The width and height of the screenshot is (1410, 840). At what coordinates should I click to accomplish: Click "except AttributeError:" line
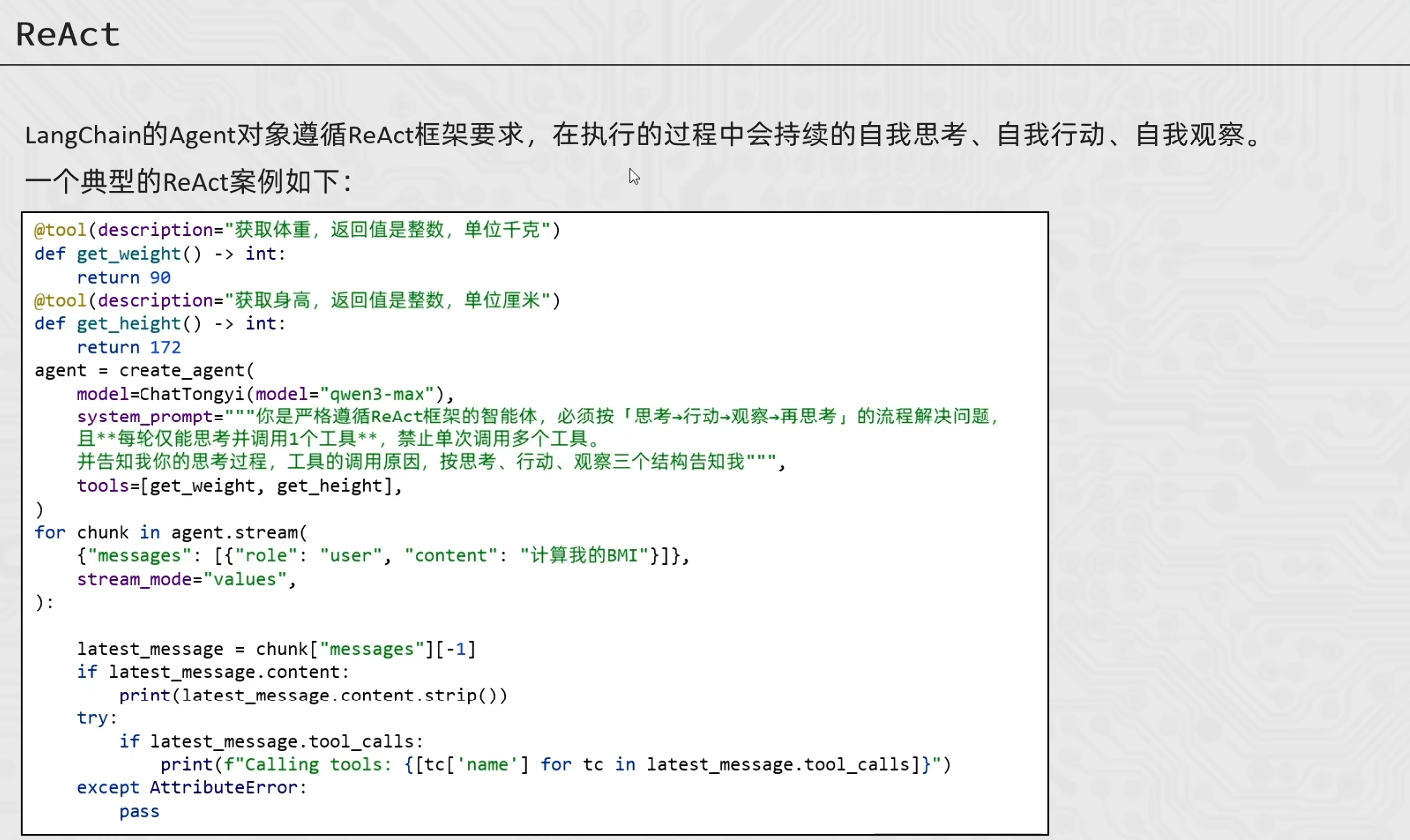pyautogui.click(x=191, y=788)
